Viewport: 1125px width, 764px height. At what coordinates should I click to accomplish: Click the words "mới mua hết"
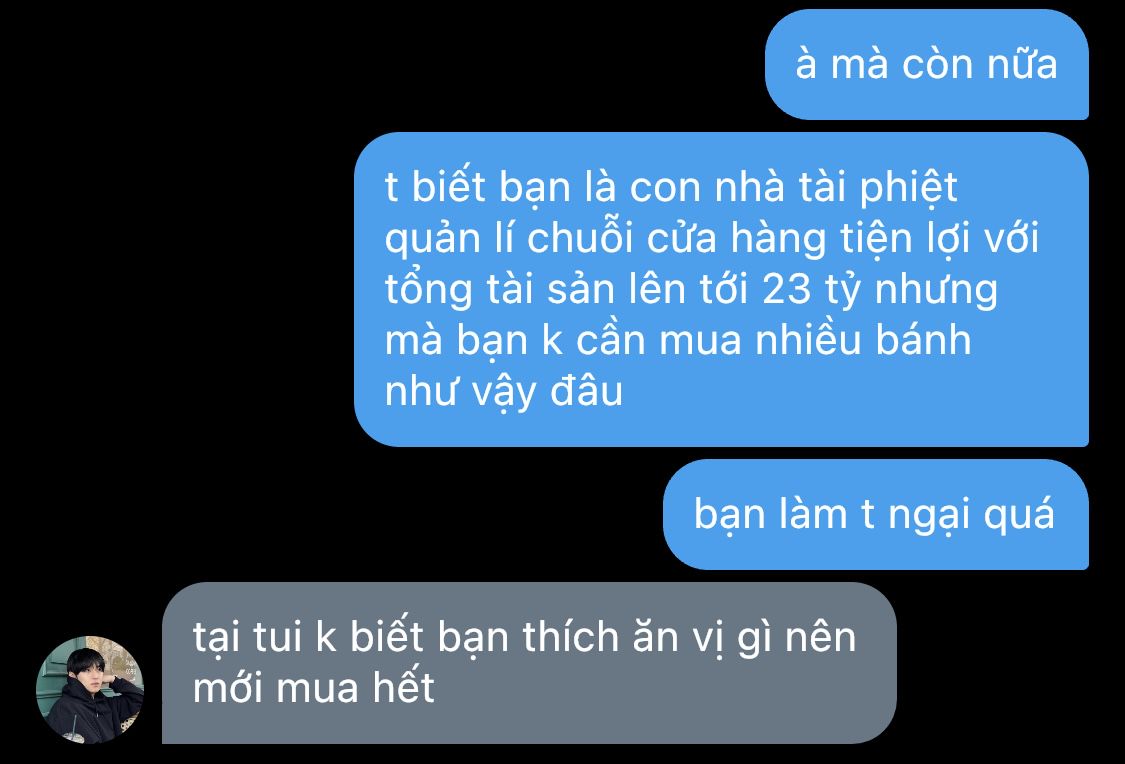(314, 689)
